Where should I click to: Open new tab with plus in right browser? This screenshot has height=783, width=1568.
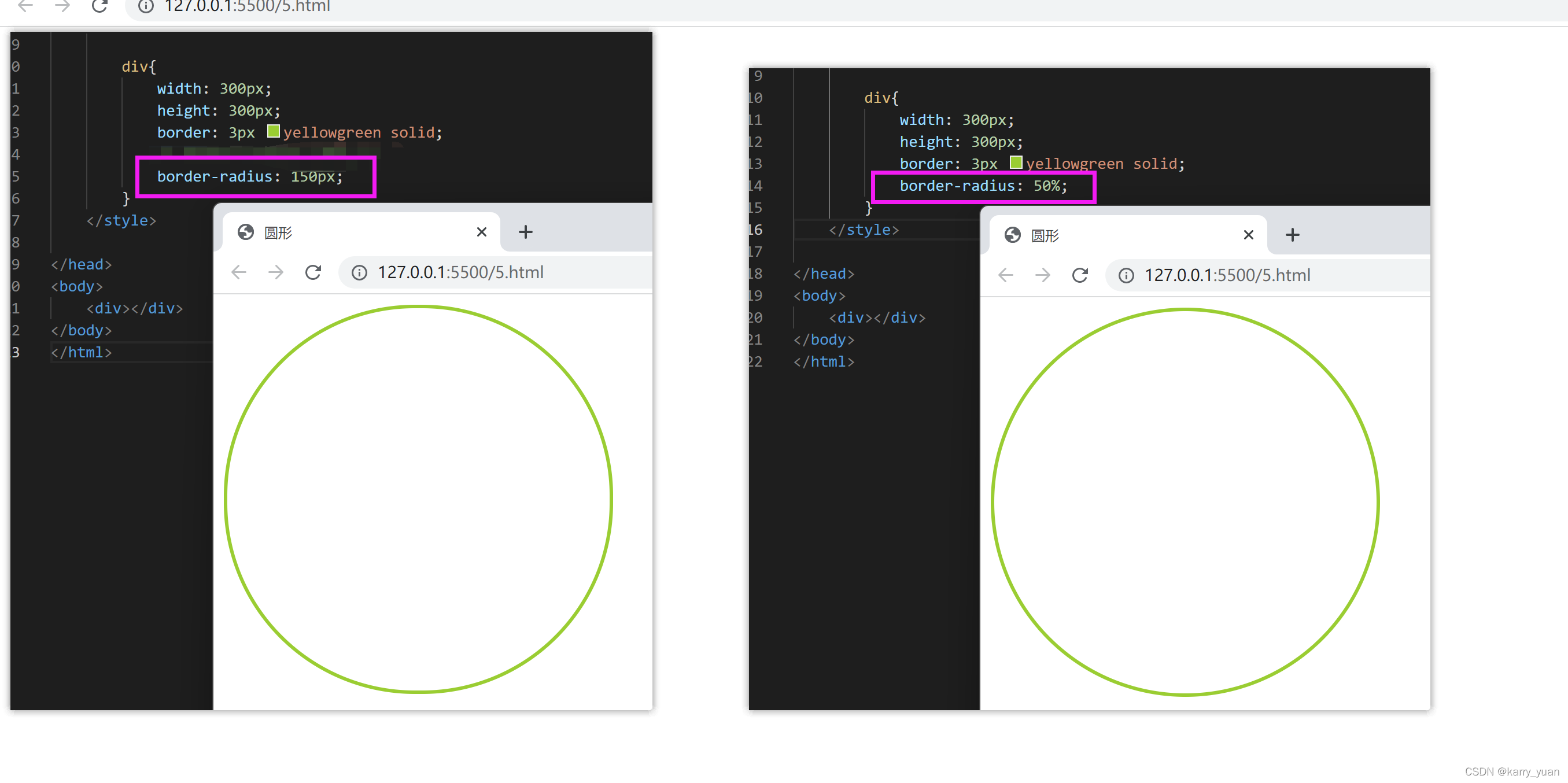(x=1292, y=235)
